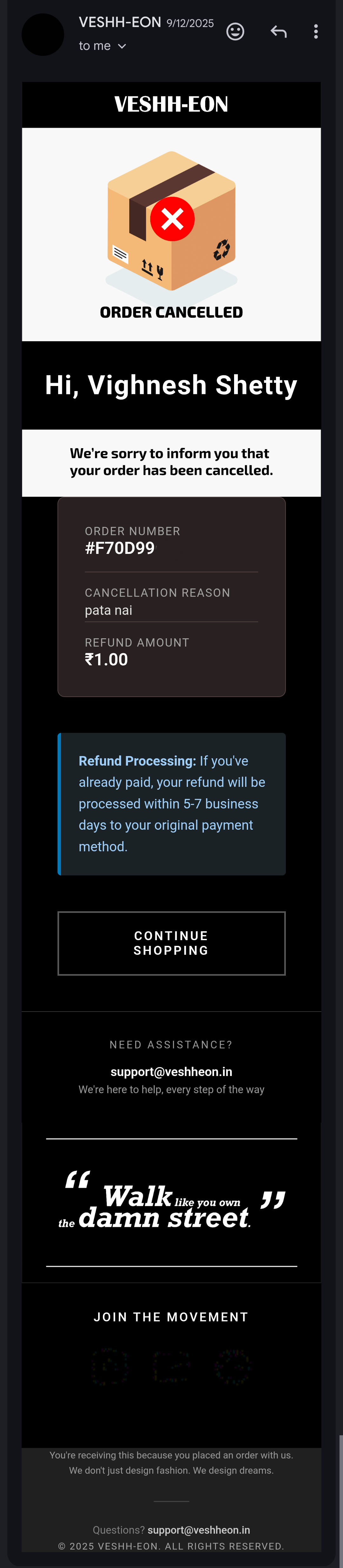Click the vertical scrollbar thumb at right edge

pyautogui.click(x=340, y=1491)
